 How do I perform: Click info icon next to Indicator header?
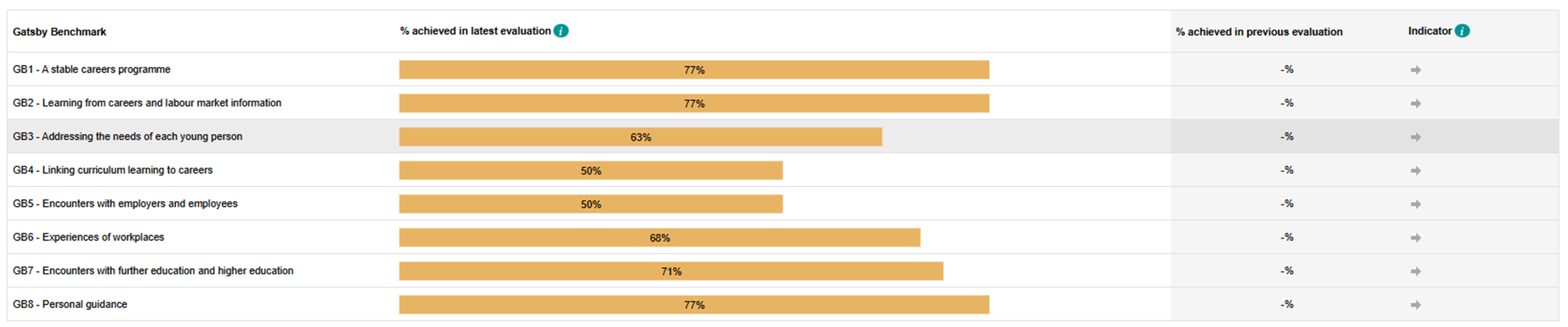pyautogui.click(x=1462, y=31)
